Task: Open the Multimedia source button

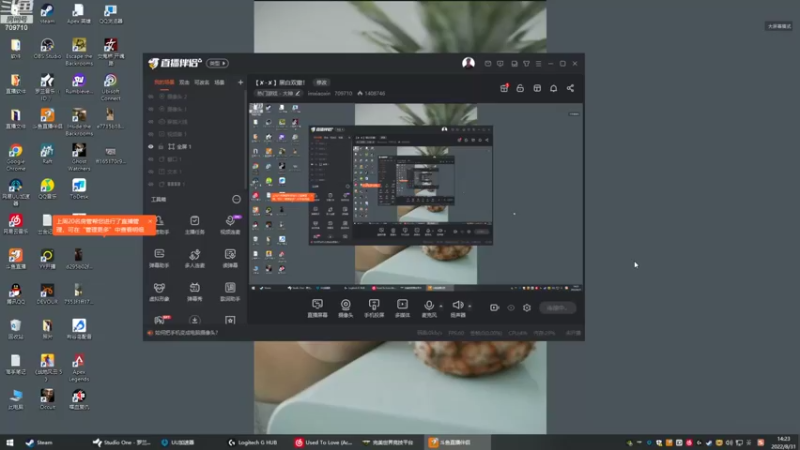Action: [403, 308]
